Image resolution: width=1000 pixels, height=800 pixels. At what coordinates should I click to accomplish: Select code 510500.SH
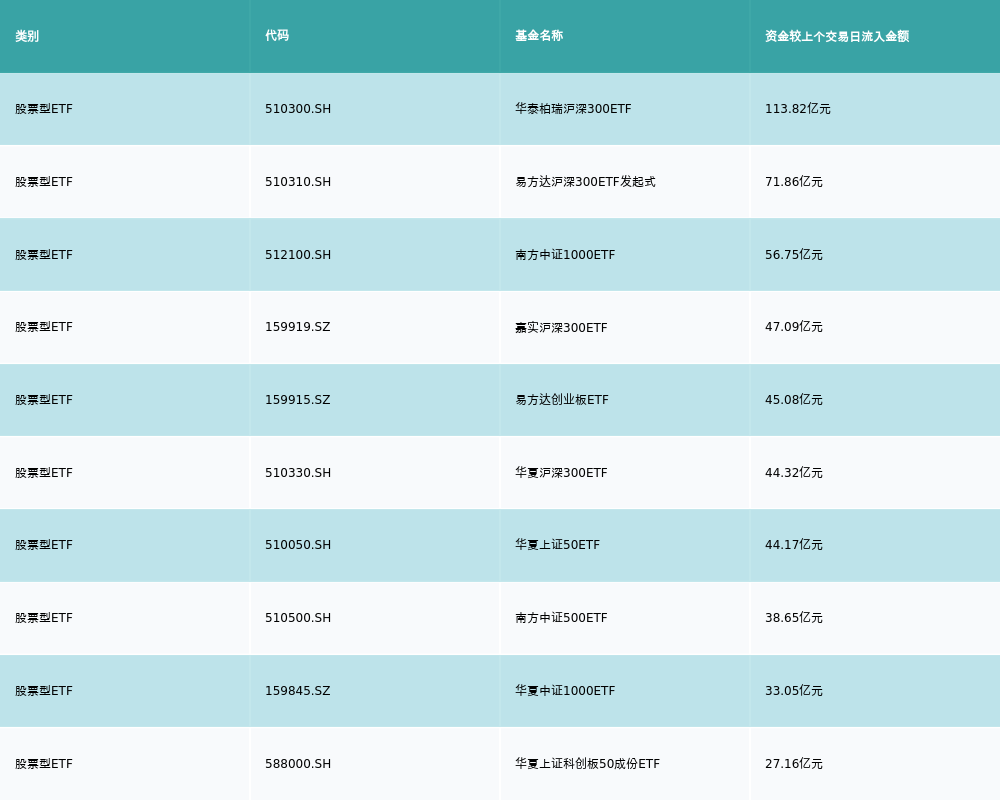pyautogui.click(x=298, y=618)
